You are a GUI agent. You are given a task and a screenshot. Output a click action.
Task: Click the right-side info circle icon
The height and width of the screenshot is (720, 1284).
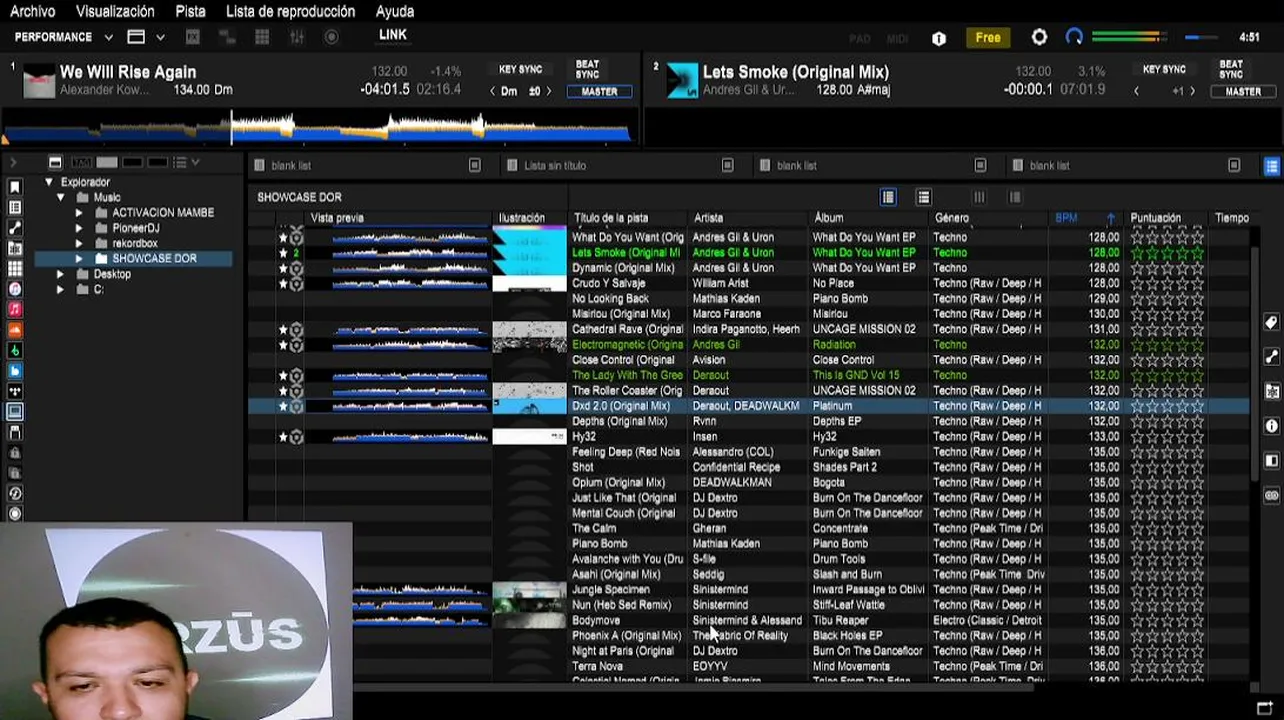(x=1271, y=425)
